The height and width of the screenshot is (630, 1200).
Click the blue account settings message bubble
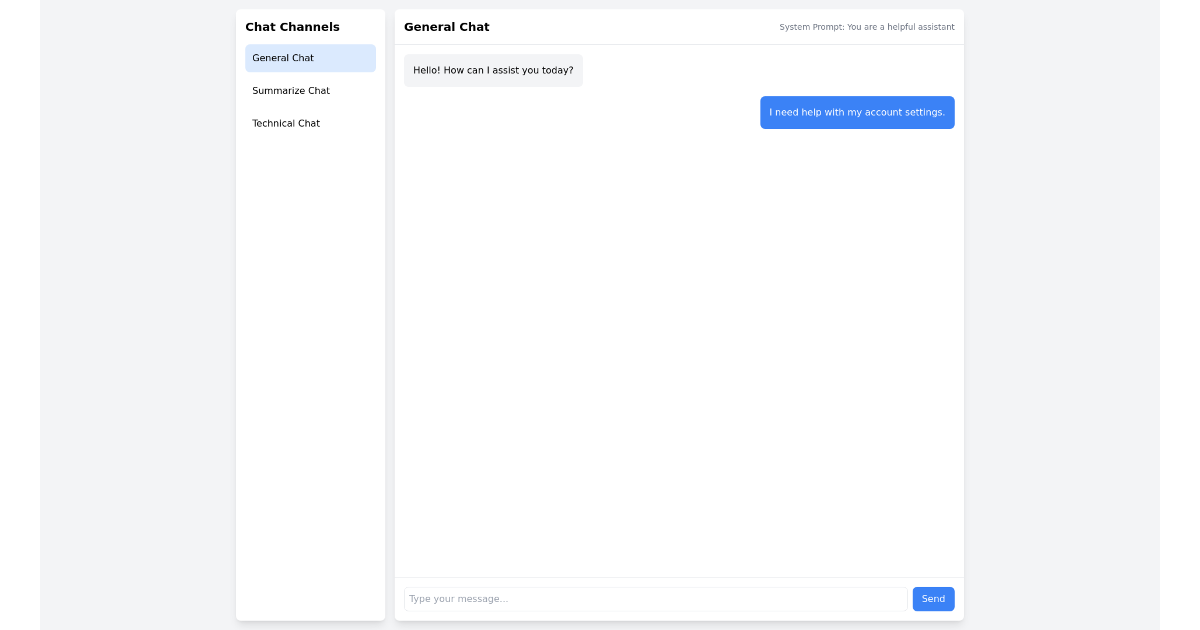857,112
